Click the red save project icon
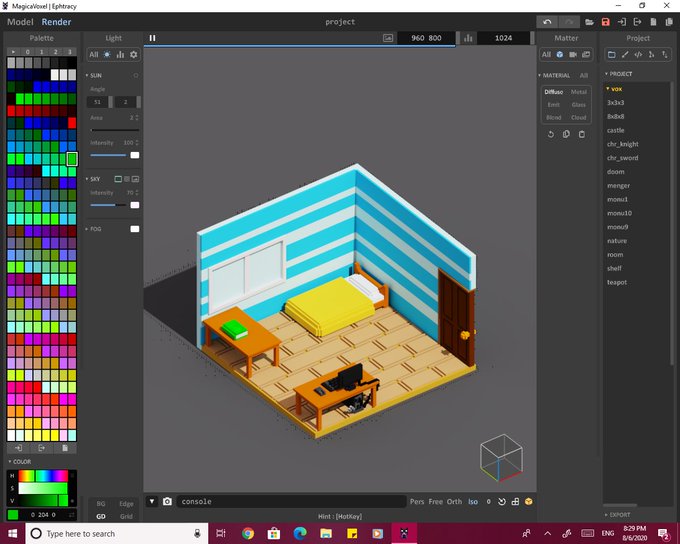 [x=605, y=21]
